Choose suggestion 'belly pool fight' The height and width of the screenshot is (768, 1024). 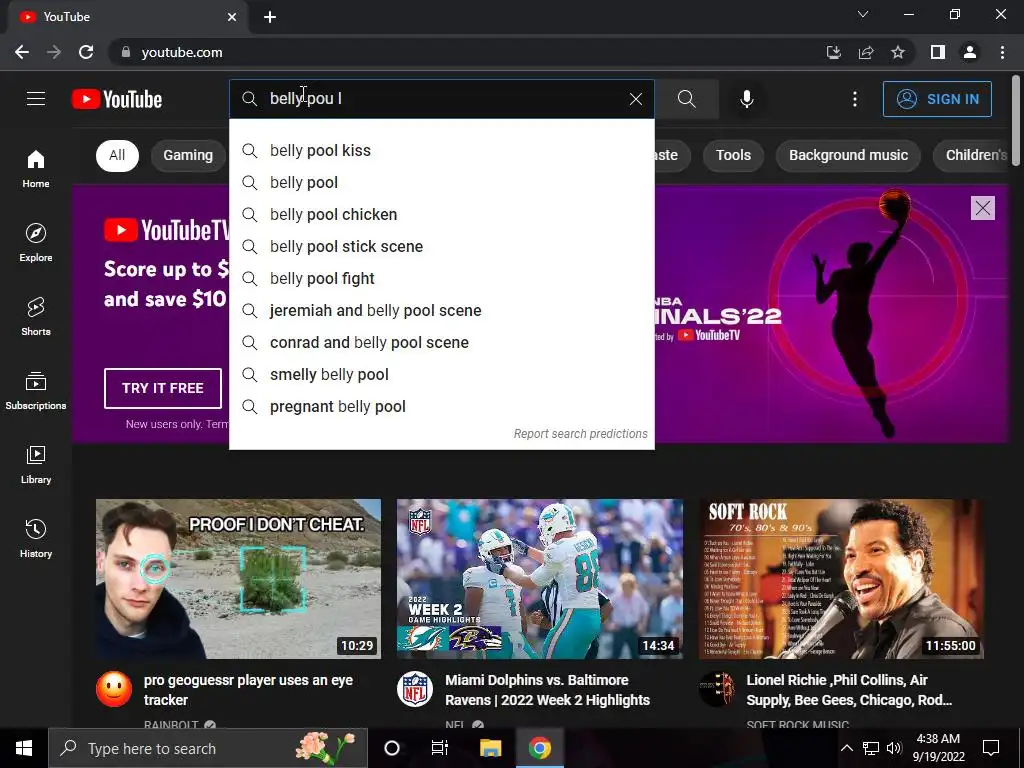441,278
